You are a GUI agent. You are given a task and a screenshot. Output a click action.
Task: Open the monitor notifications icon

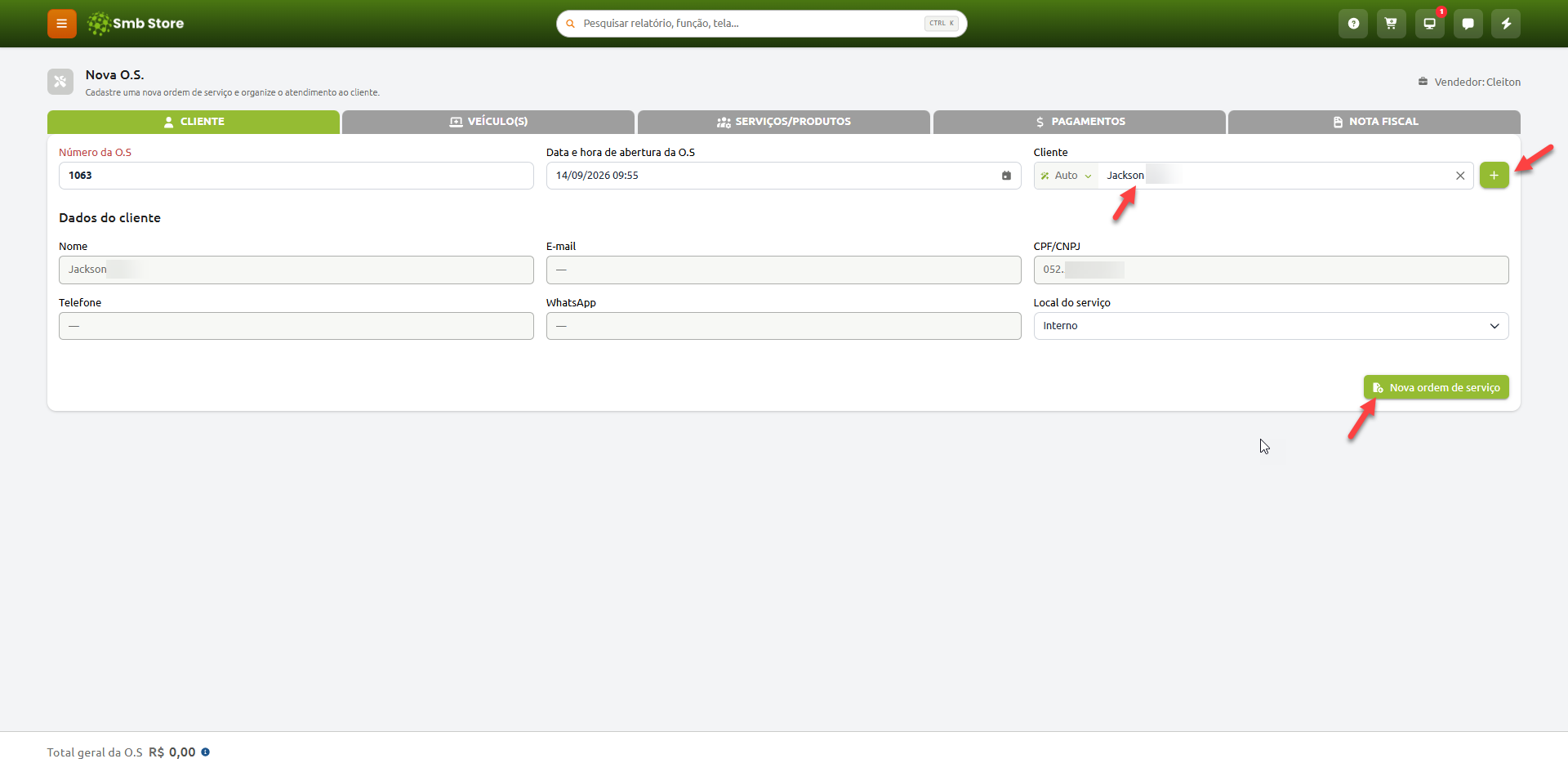click(1429, 24)
